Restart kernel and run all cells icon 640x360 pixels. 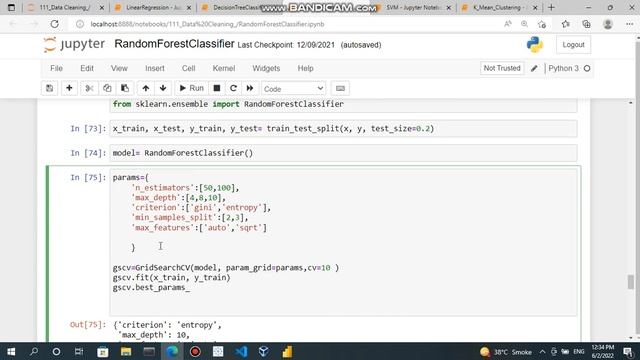(x=250, y=89)
